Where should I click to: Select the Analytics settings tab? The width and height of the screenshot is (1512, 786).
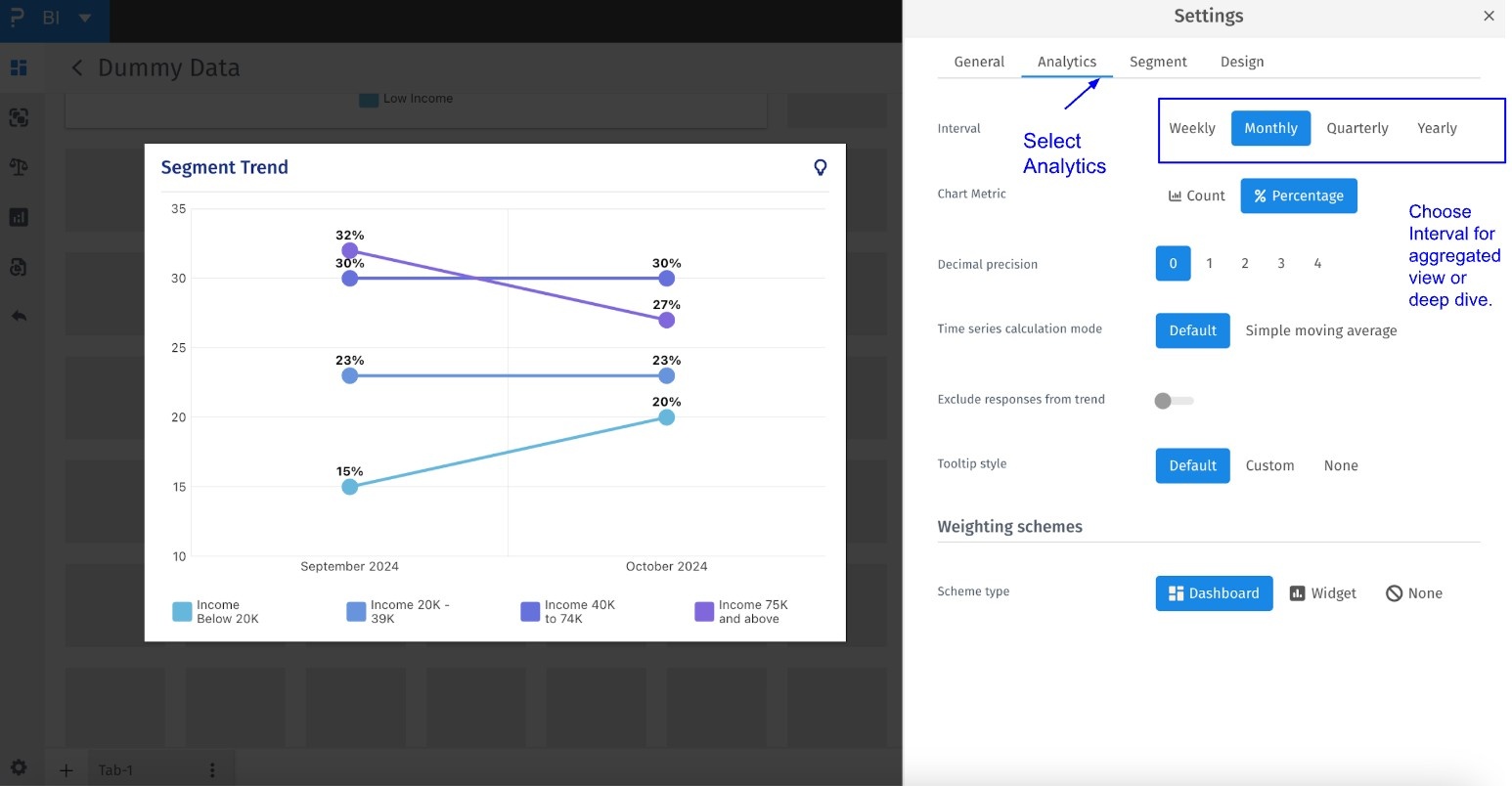pos(1067,62)
